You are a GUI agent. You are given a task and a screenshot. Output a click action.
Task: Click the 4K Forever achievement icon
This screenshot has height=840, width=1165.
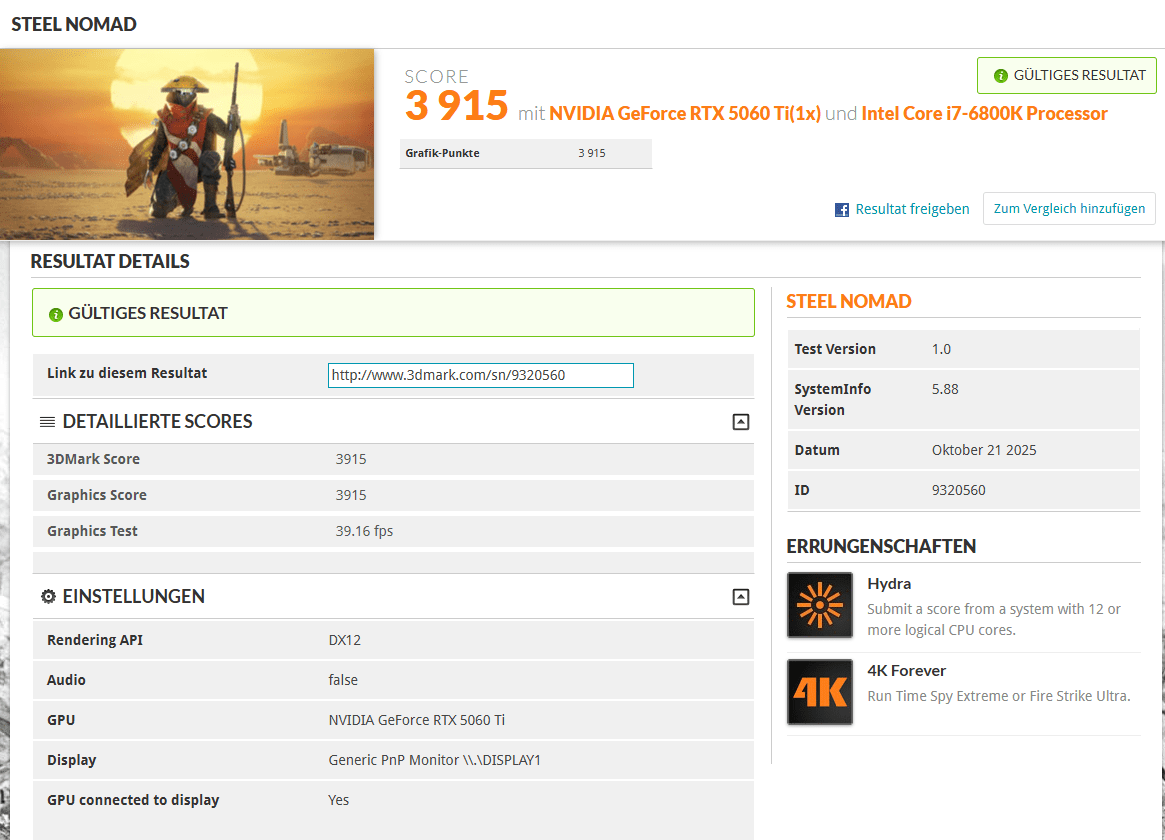click(x=820, y=691)
